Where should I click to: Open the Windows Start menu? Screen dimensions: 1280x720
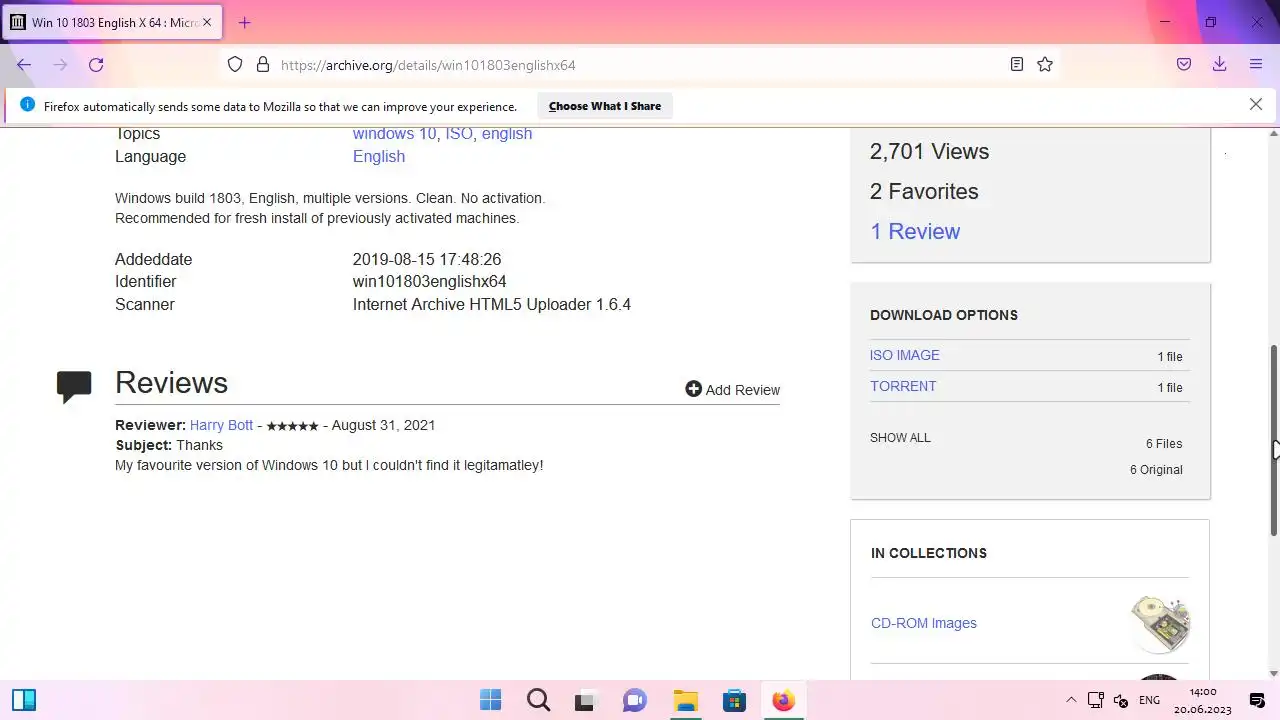(x=490, y=700)
